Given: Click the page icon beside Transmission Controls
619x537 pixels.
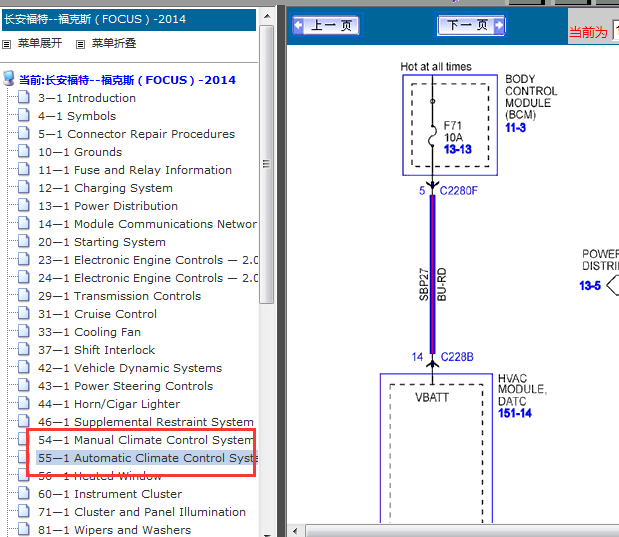Looking at the screenshot, I should tap(24, 295).
